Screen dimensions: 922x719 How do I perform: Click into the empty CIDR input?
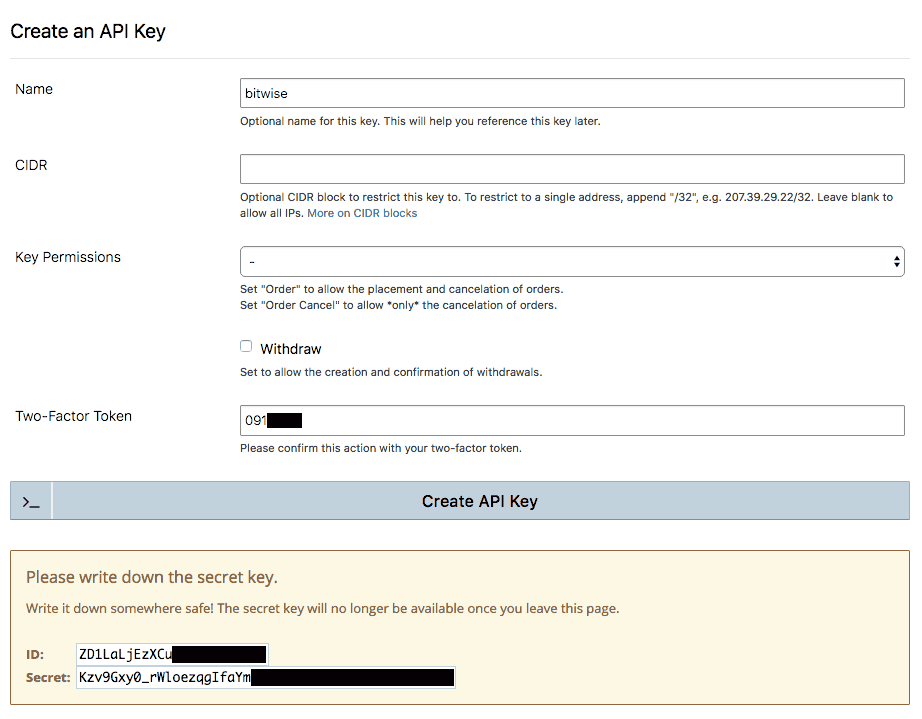pos(571,169)
